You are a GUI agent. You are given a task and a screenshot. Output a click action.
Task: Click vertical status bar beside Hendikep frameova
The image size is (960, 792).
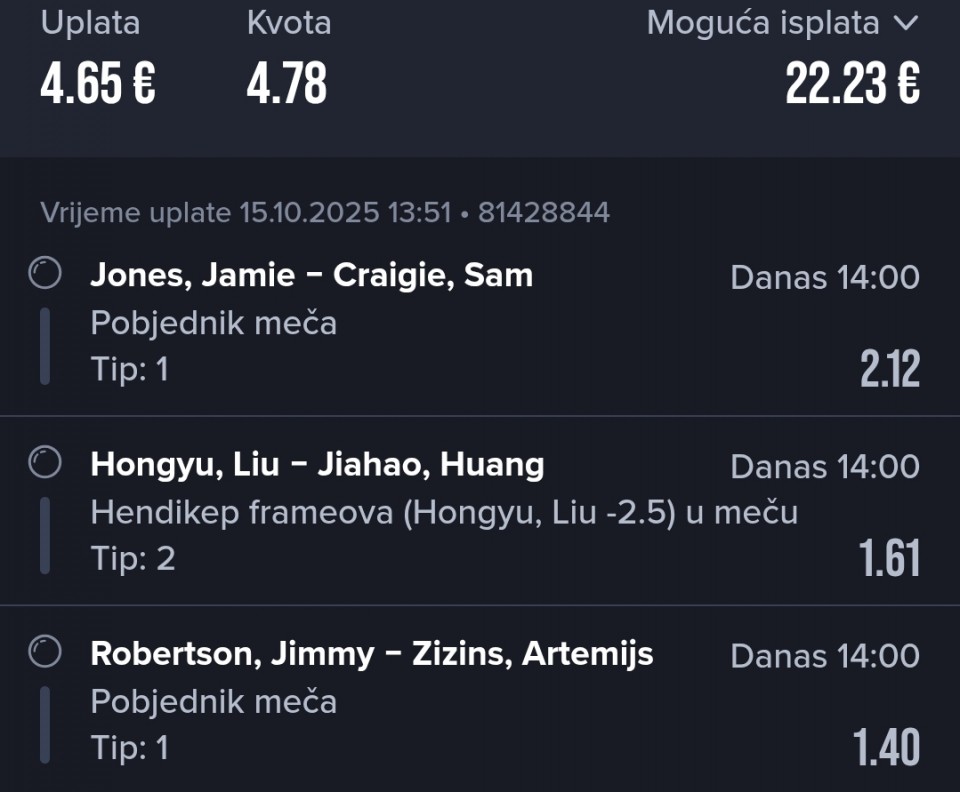(x=45, y=536)
